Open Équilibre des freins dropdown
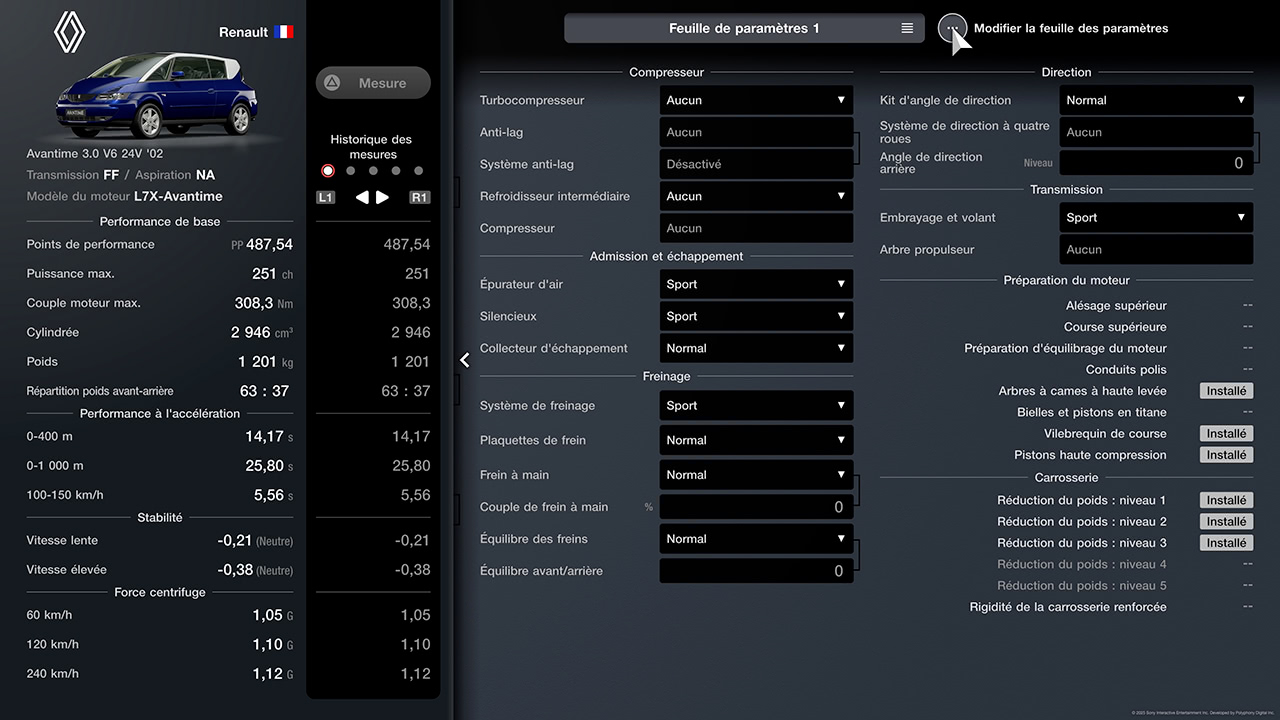 [x=757, y=539]
